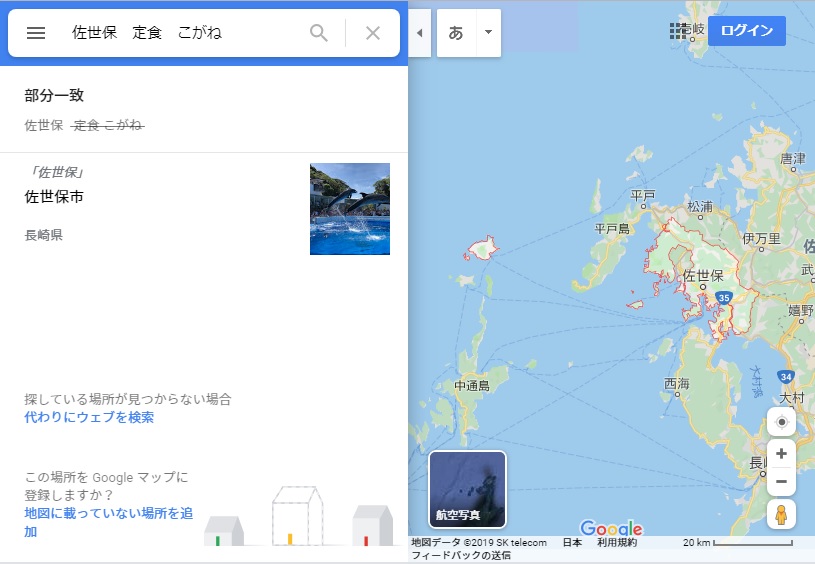The width and height of the screenshot is (815, 564).
Task: Click the 松浦 label on map
Action: [700, 206]
